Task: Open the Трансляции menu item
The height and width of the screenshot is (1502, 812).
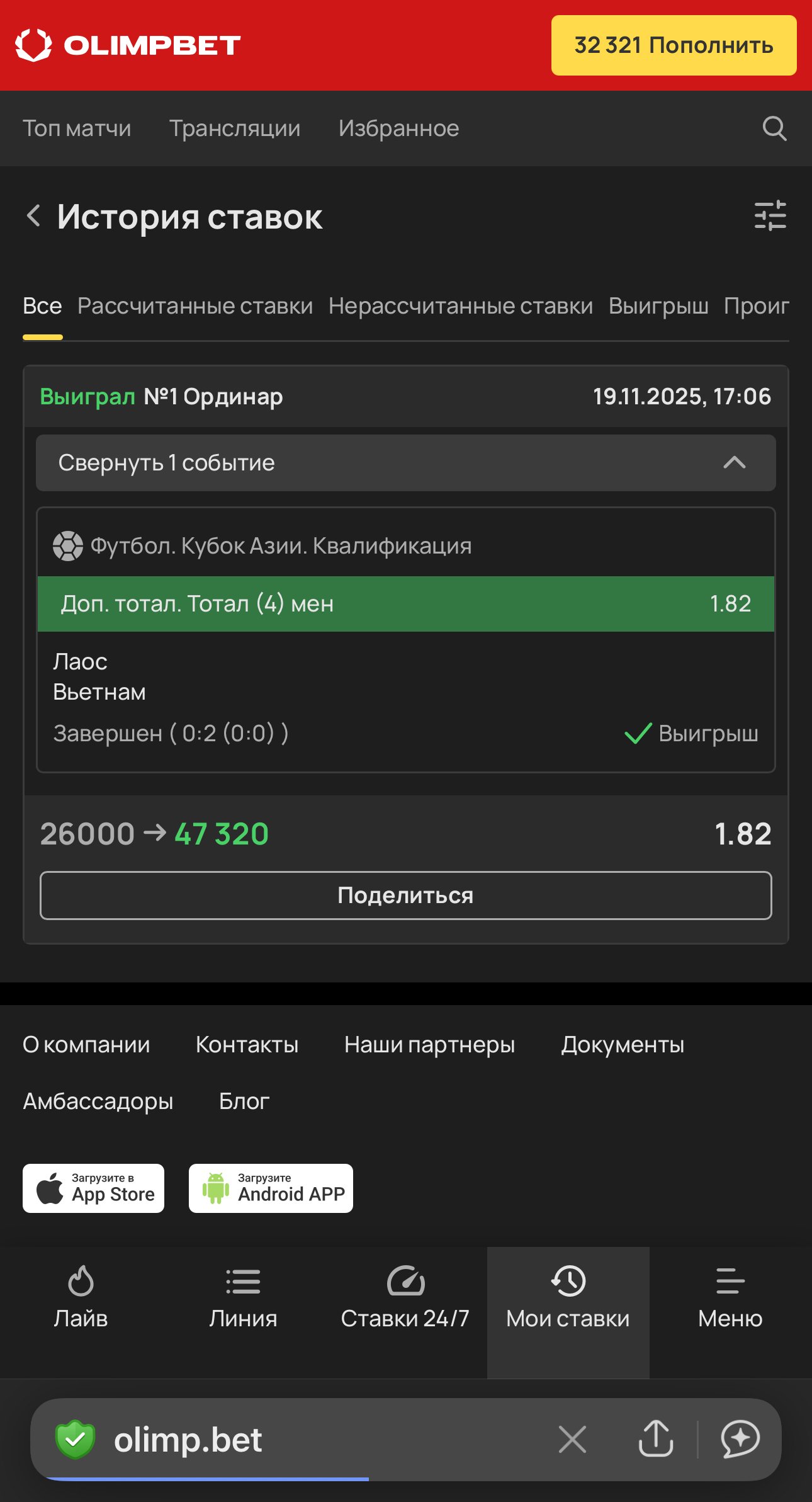Action: (235, 128)
